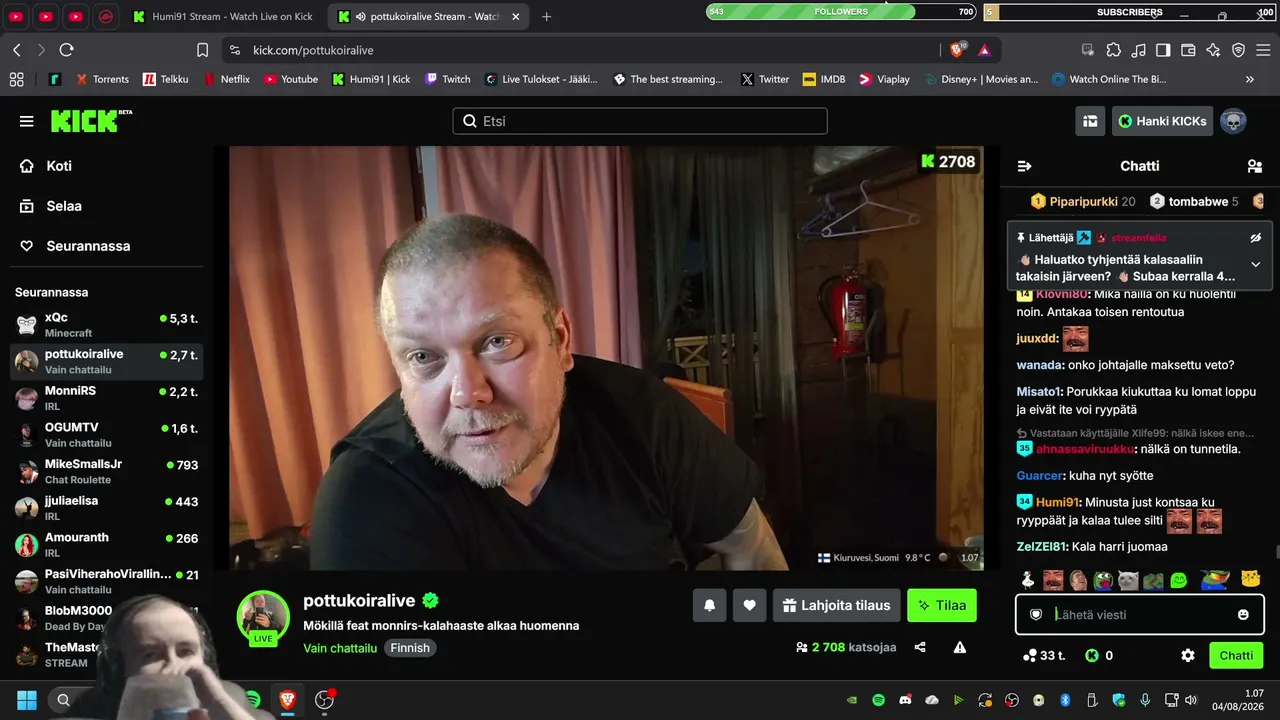This screenshot has height=720, width=1280.
Task: Open the Netflix bookmark
Action: click(226, 79)
